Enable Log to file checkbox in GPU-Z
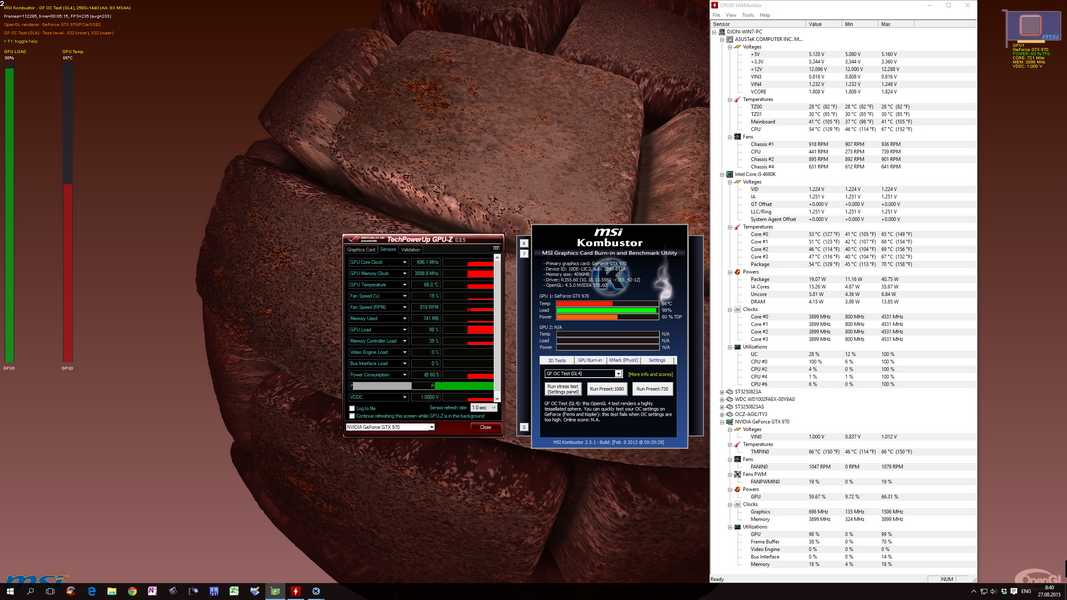This screenshot has height=600, width=1067. [352, 408]
